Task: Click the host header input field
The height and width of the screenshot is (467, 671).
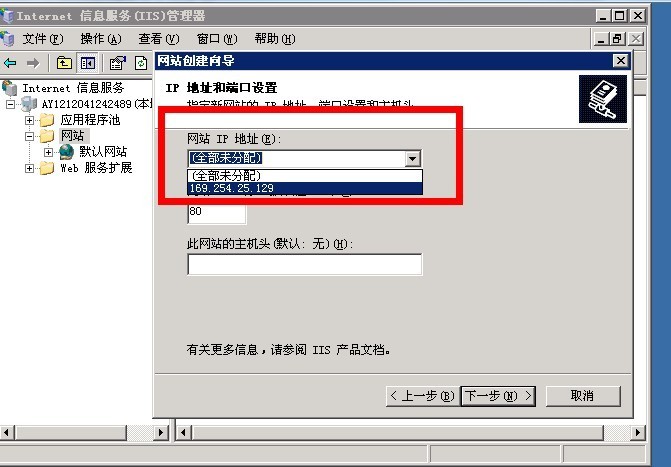Action: 305,265
